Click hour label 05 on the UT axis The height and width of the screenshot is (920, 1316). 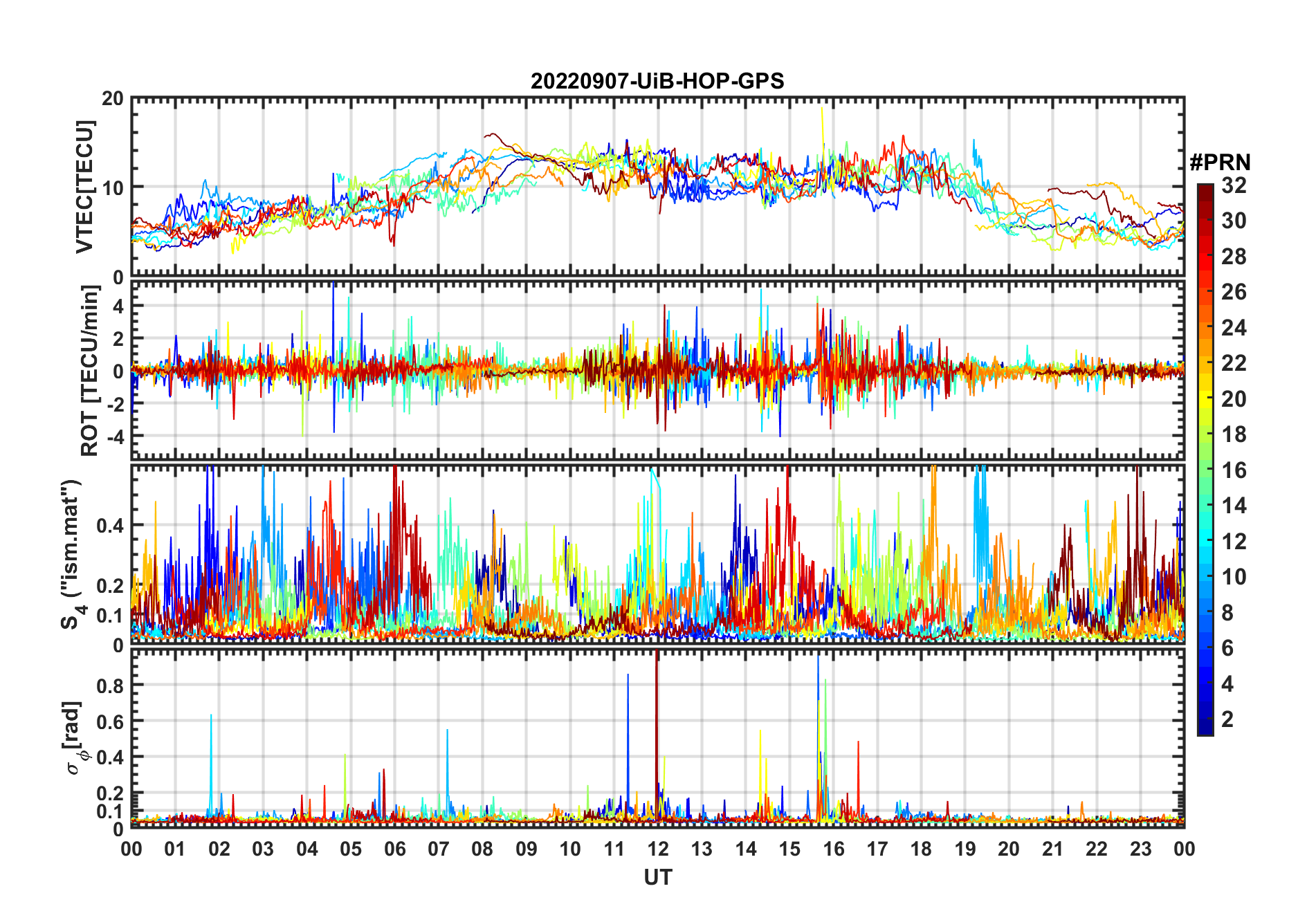tap(351, 849)
